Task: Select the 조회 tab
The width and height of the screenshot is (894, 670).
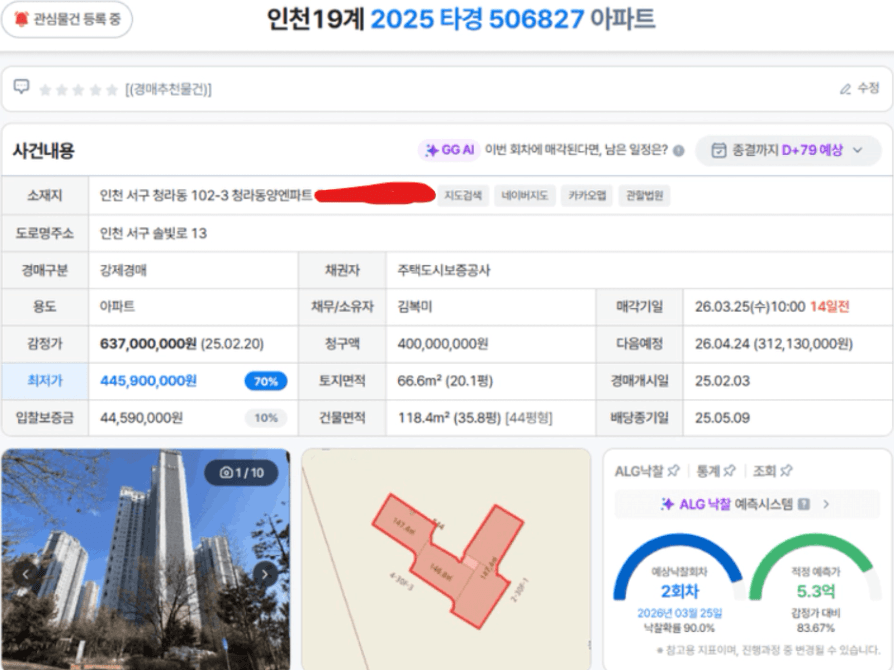Action: tap(765, 471)
